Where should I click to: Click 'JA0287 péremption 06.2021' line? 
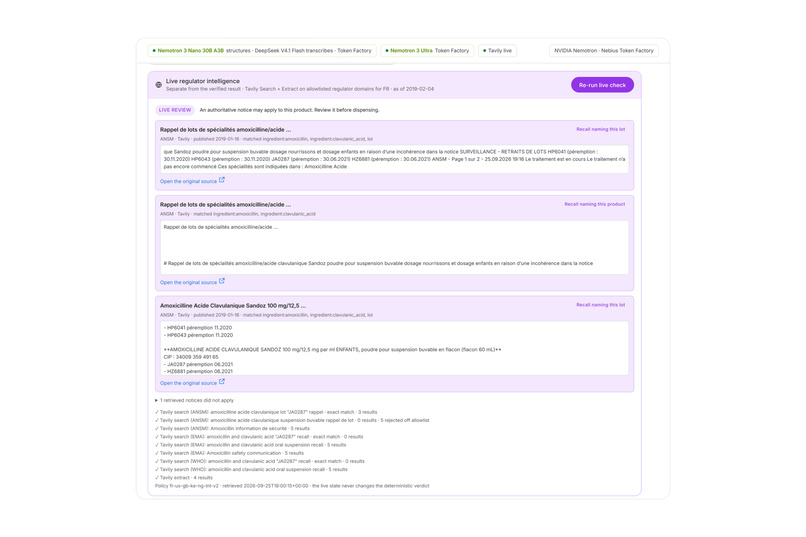click(198, 364)
